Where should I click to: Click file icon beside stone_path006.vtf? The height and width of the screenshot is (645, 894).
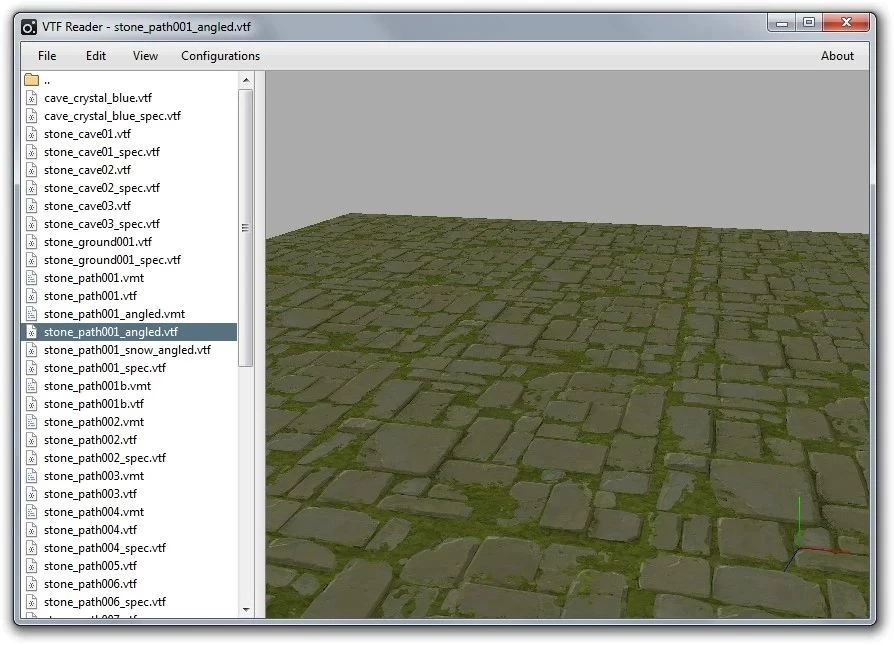(31, 584)
